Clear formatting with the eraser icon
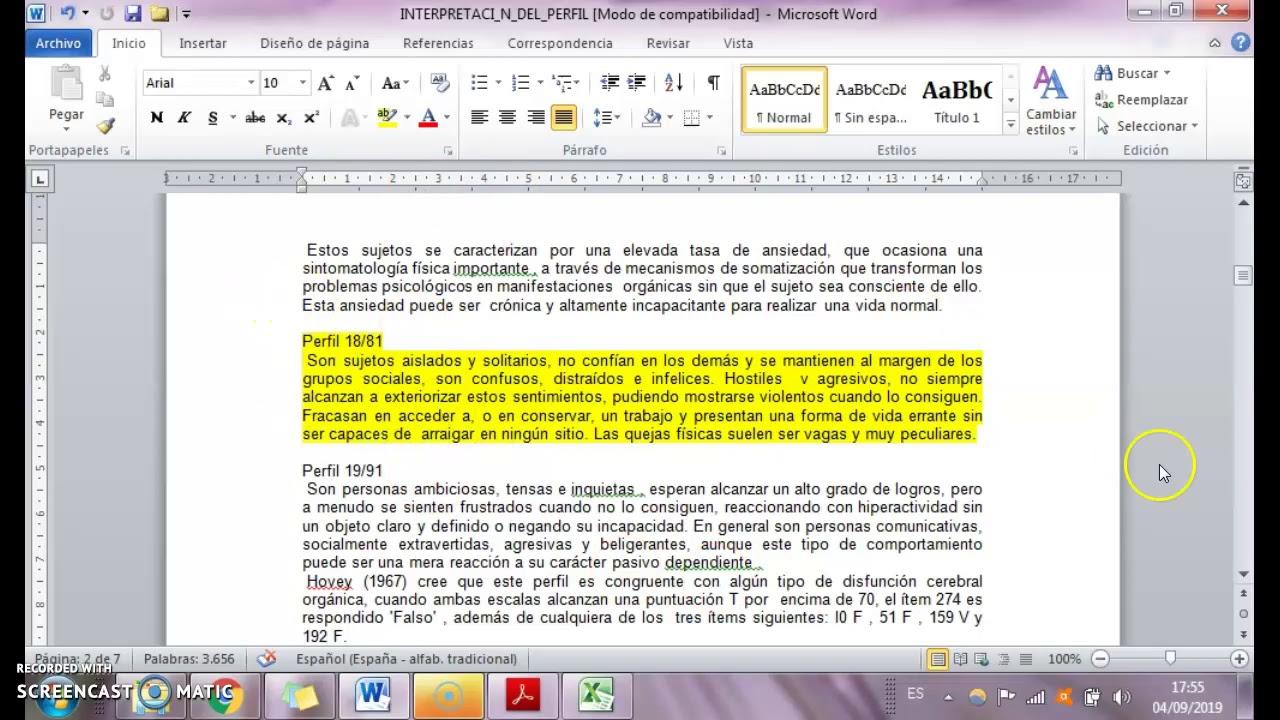Viewport: 1280px width, 720px height. (x=439, y=83)
